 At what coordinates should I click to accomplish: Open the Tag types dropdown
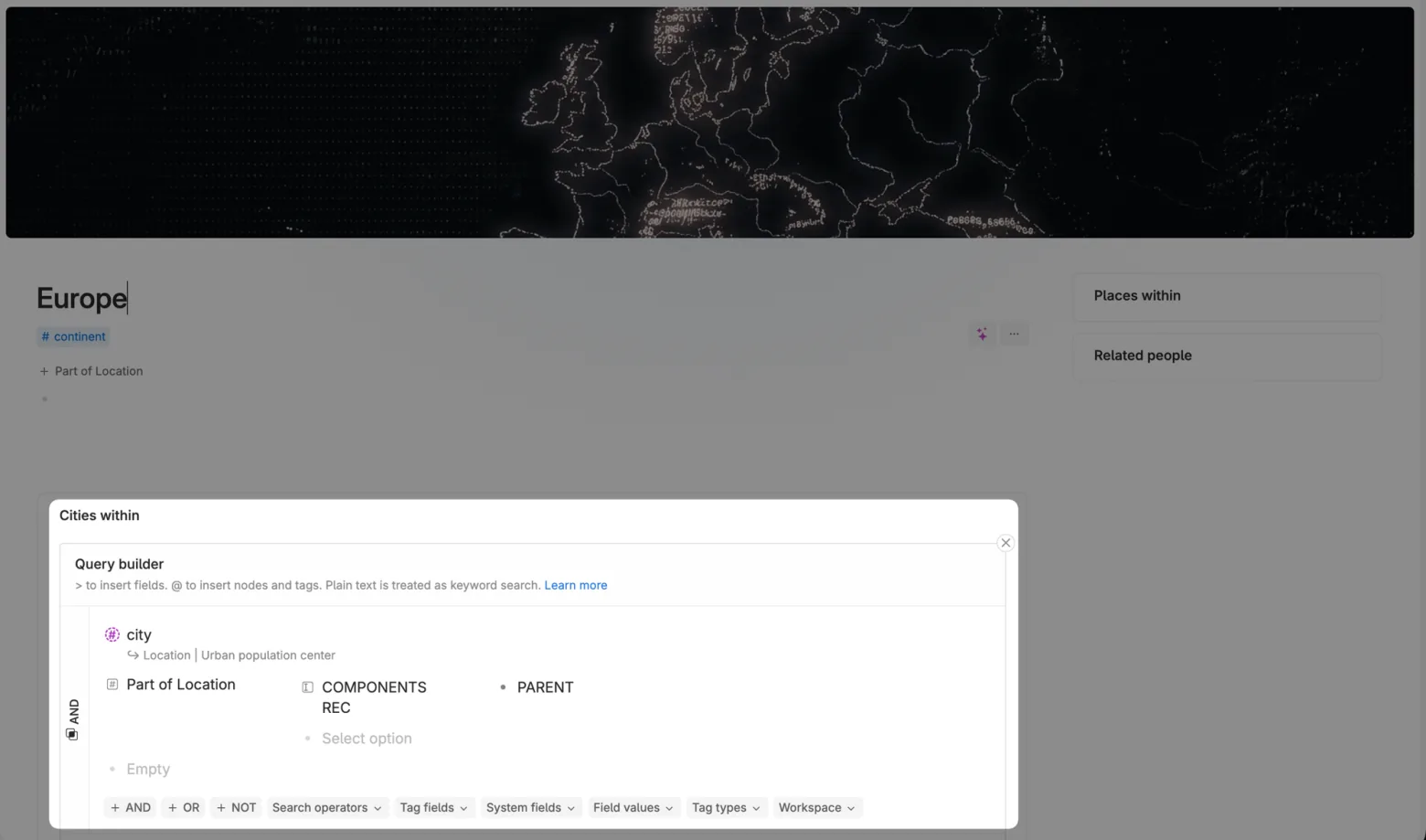726,808
